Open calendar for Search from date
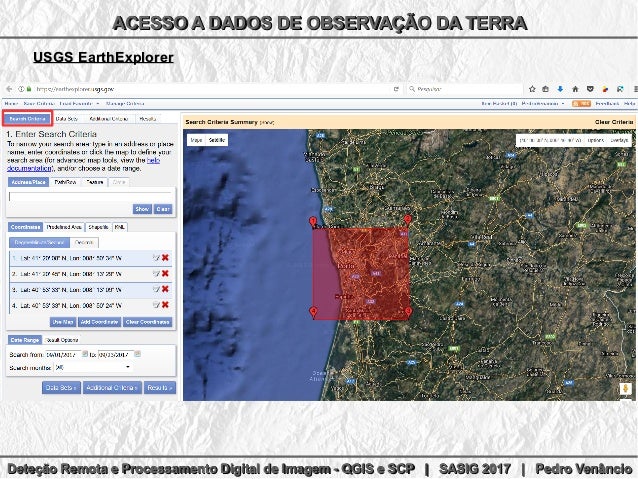Image resolution: width=638 pixels, height=479 pixels. tap(85, 354)
